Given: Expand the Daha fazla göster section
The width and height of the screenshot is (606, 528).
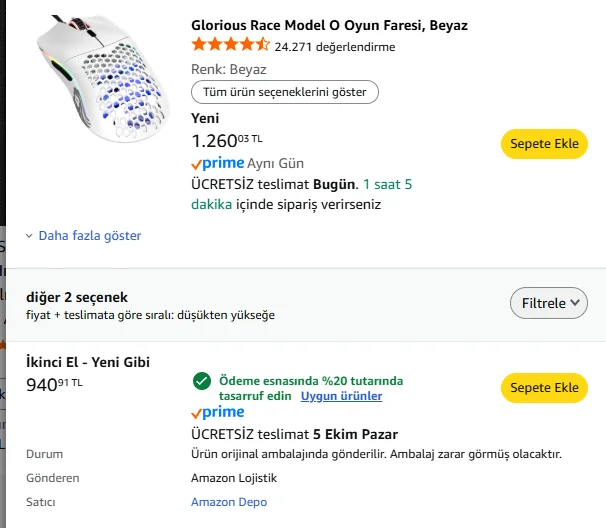Looking at the screenshot, I should click(x=89, y=236).
